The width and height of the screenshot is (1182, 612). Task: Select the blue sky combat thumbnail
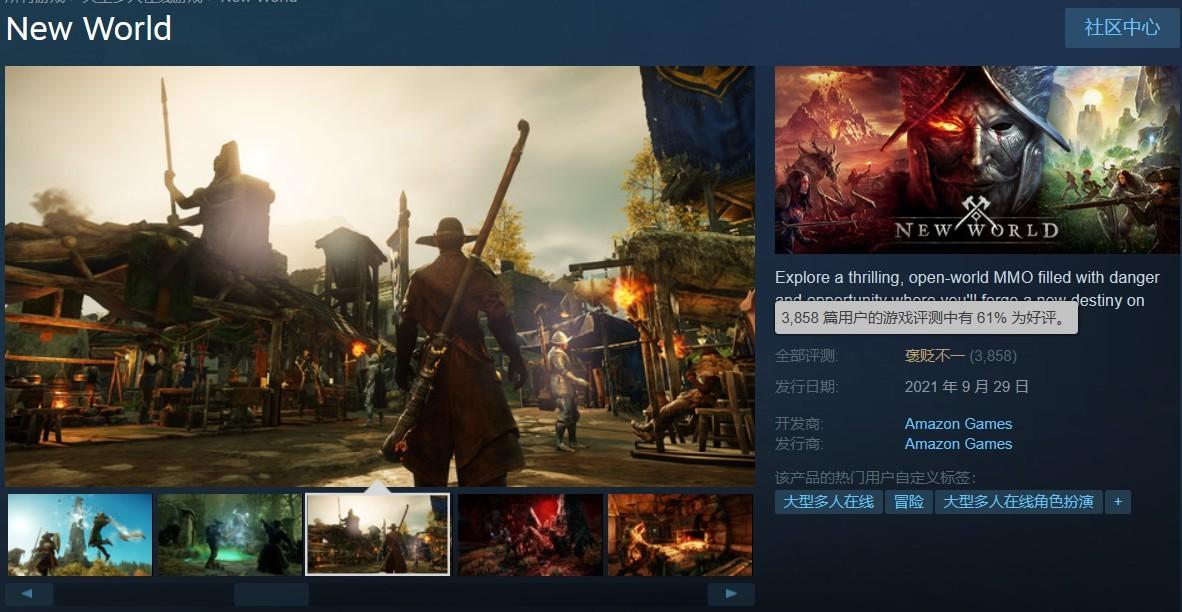(x=80, y=534)
